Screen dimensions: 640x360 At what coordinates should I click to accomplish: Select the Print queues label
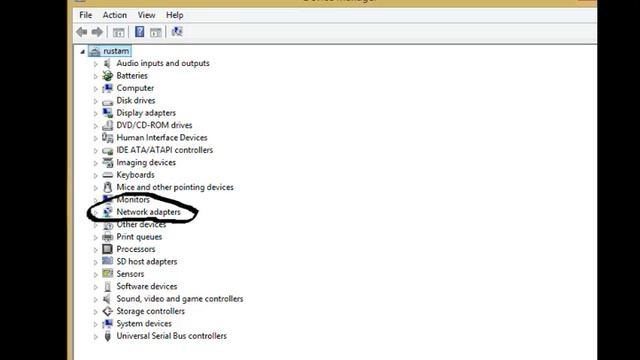(x=139, y=237)
